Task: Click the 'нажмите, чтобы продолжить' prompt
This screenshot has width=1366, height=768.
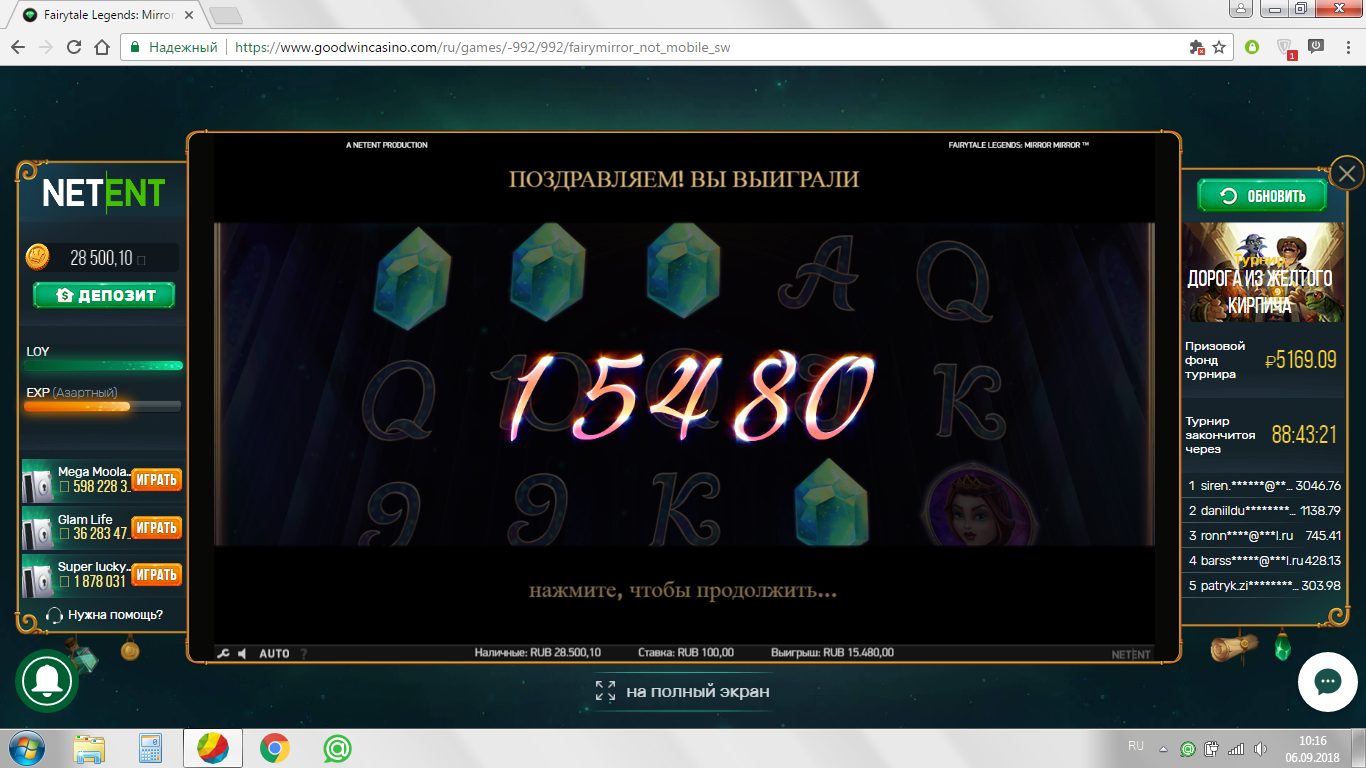Action: (683, 590)
